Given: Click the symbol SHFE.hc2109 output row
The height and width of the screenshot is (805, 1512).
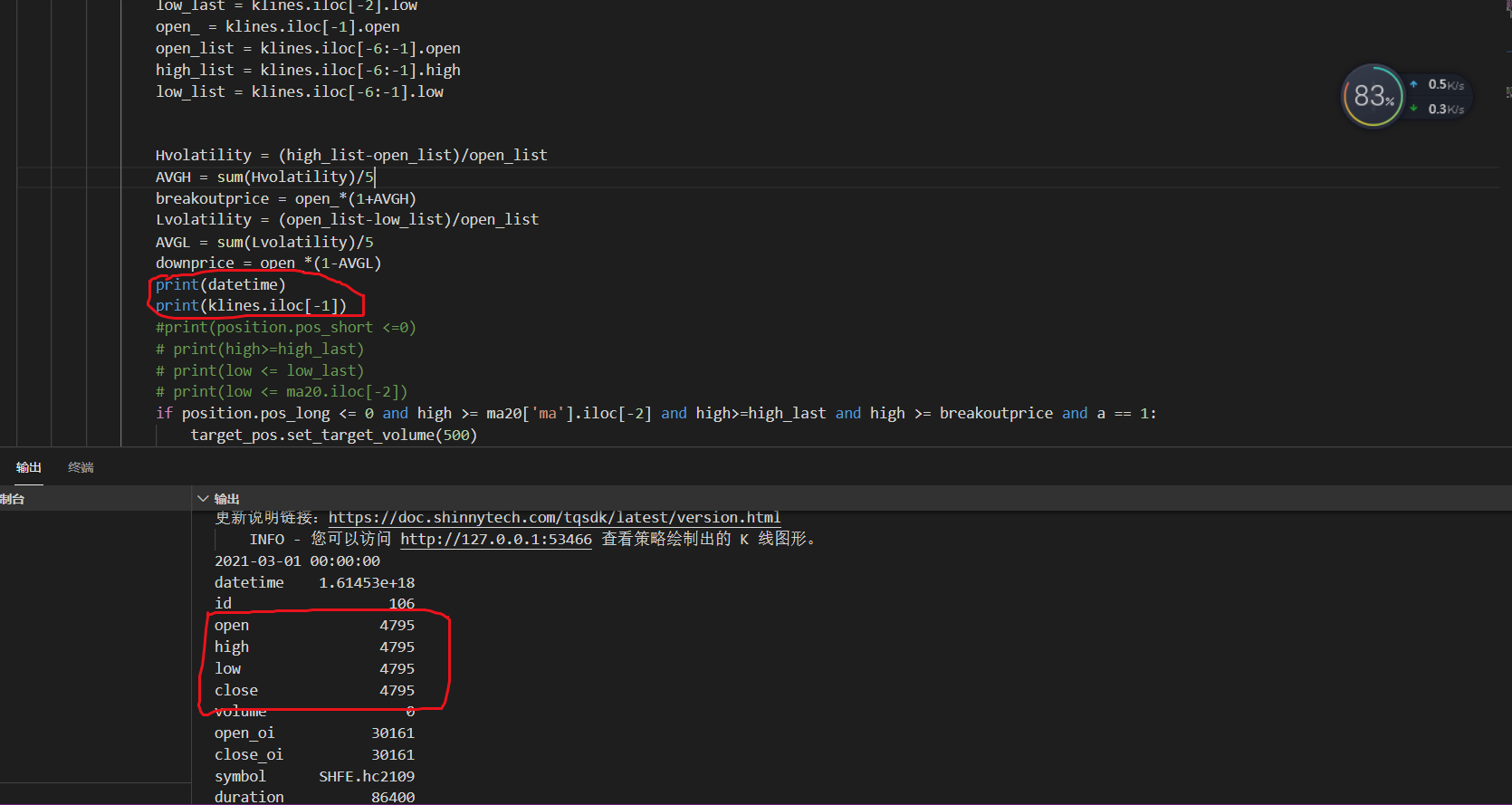Looking at the screenshot, I should (x=314, y=777).
